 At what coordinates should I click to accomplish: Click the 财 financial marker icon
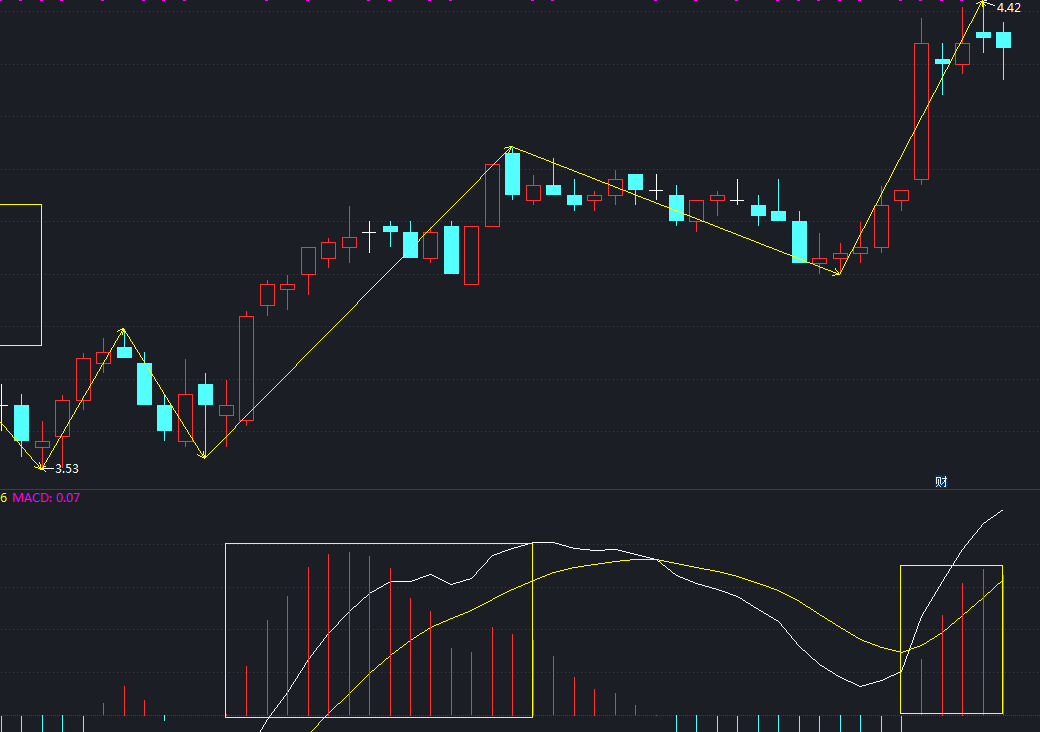(941, 482)
